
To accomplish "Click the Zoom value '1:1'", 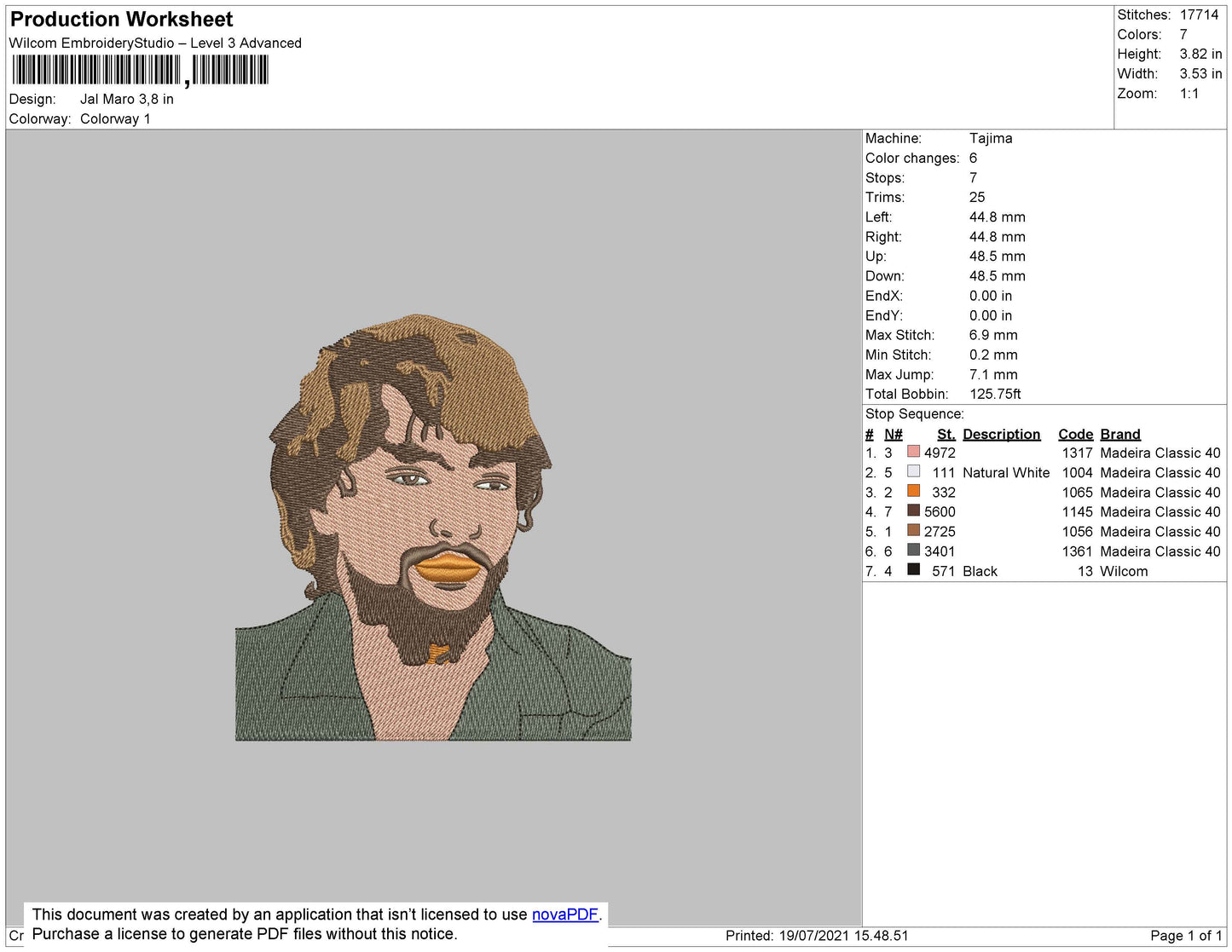I will pyautogui.click(x=1189, y=94).
